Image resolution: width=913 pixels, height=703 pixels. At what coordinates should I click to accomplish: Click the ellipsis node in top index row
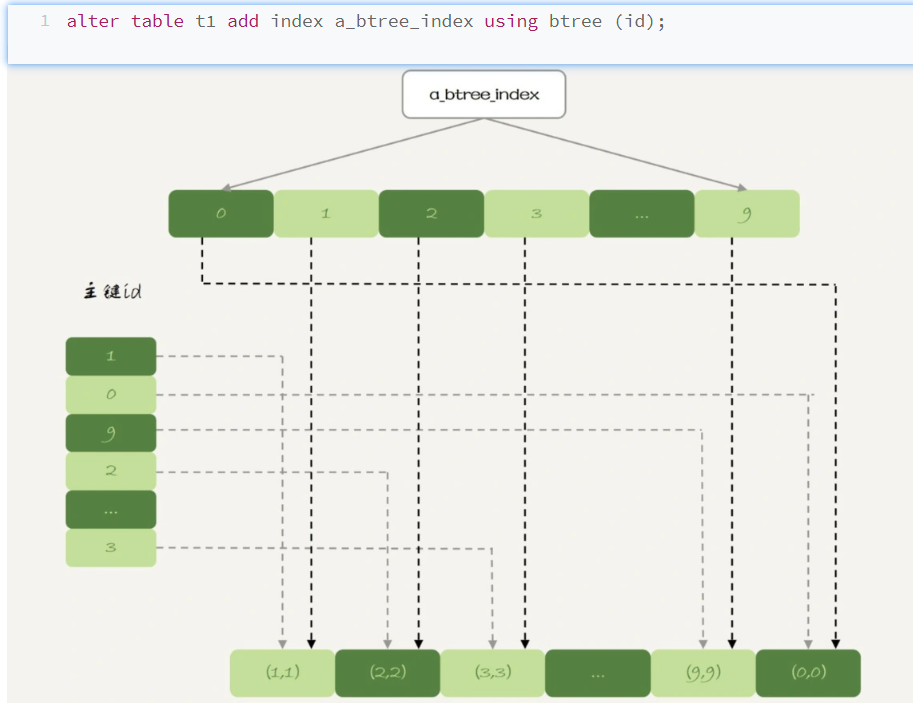point(641,214)
